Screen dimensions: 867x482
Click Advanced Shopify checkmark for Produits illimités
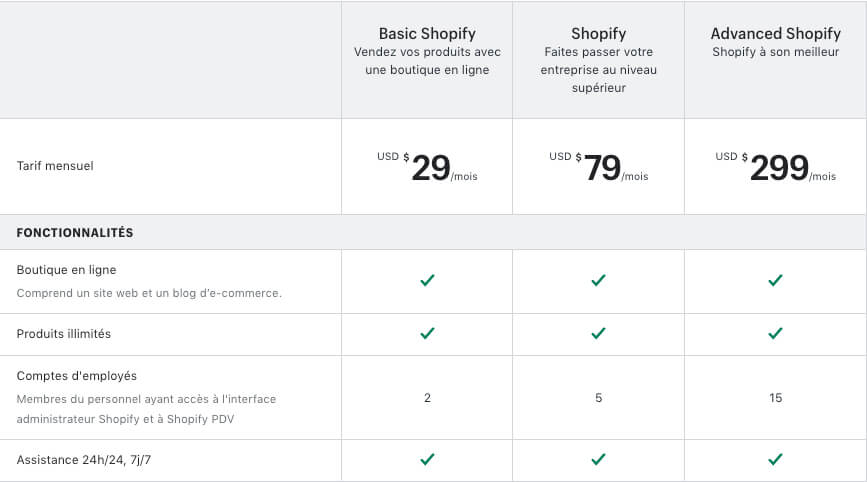click(775, 333)
